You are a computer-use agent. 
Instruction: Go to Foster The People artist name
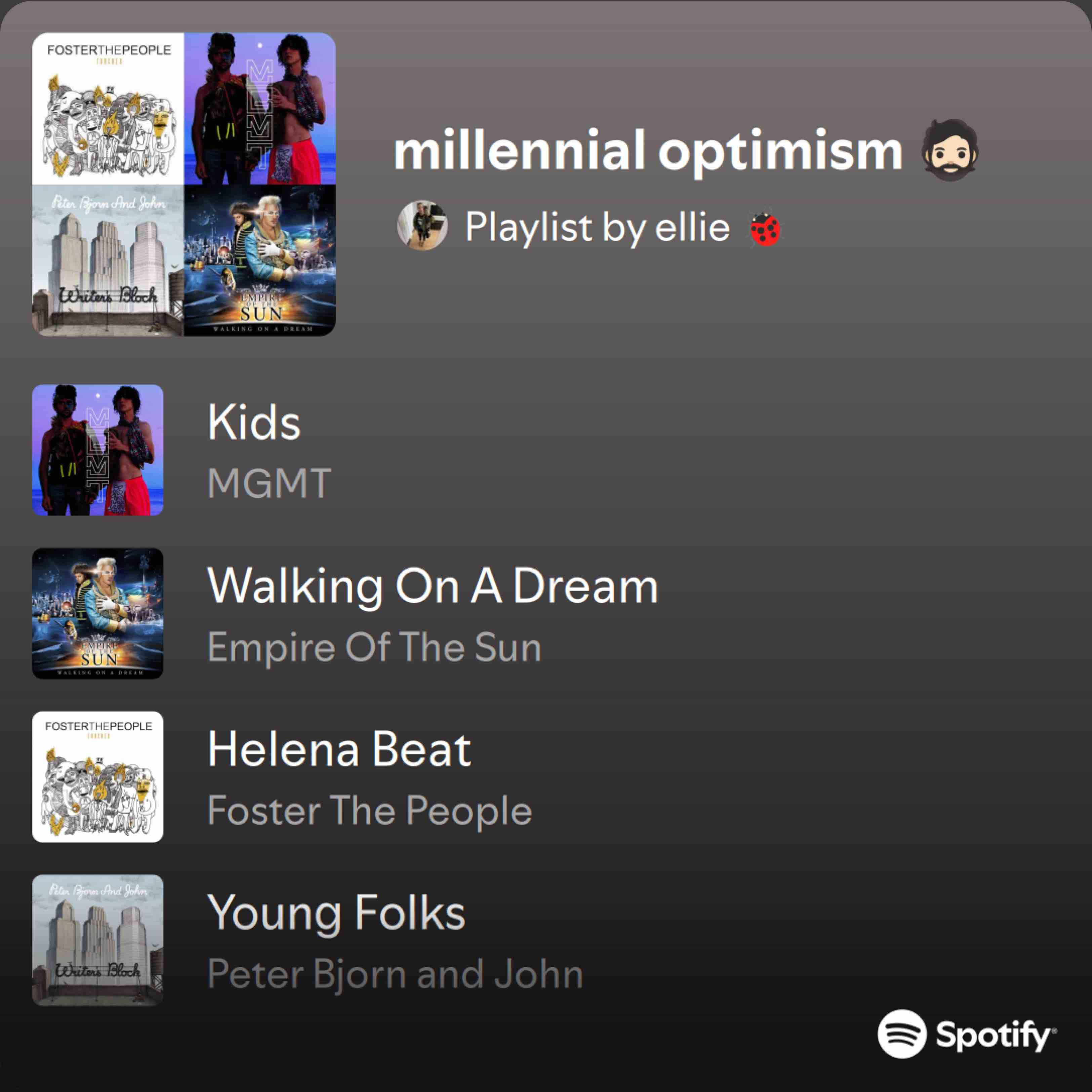coord(370,810)
